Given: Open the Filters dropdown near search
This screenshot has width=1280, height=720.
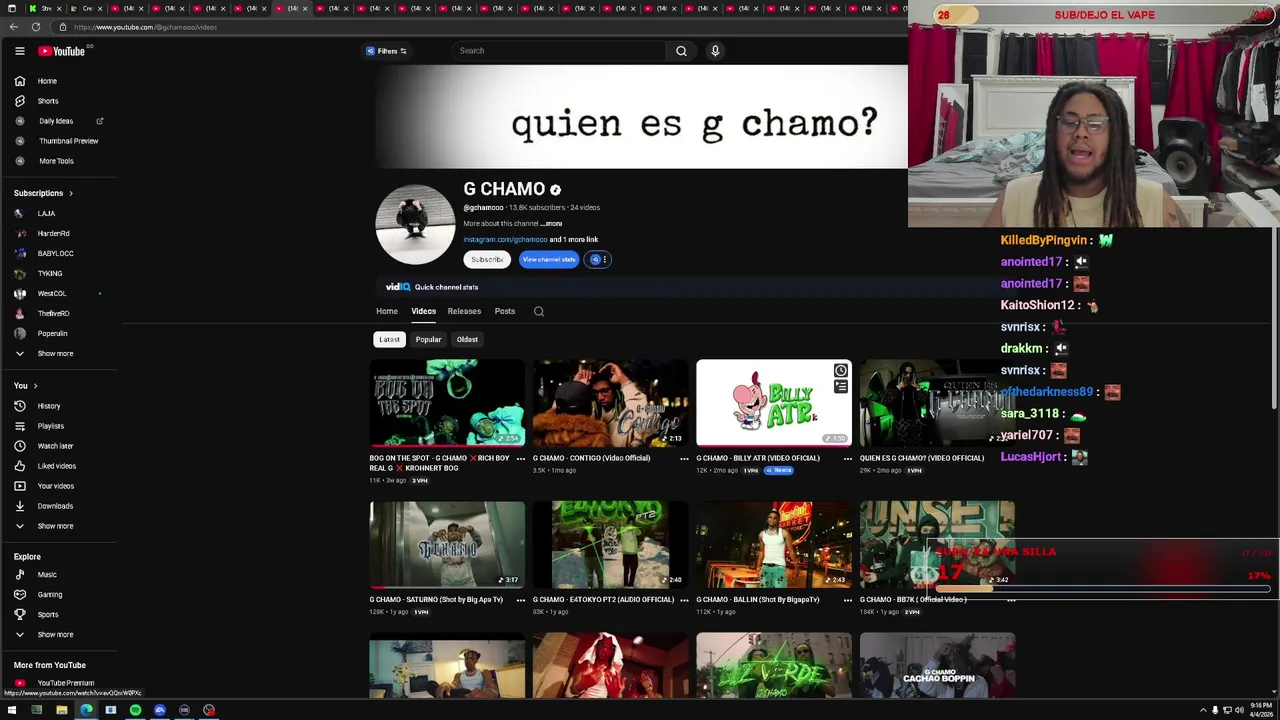Looking at the screenshot, I should click(x=386, y=51).
